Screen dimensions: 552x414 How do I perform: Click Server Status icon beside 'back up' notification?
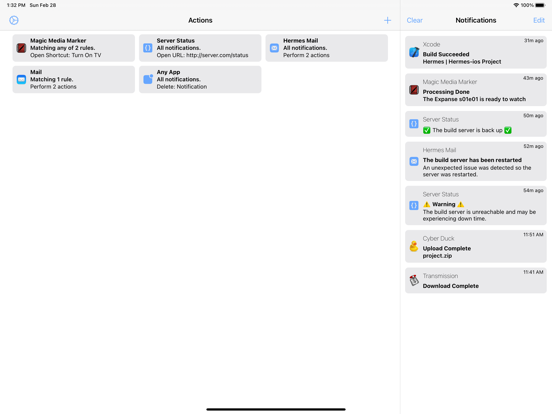[x=414, y=124]
